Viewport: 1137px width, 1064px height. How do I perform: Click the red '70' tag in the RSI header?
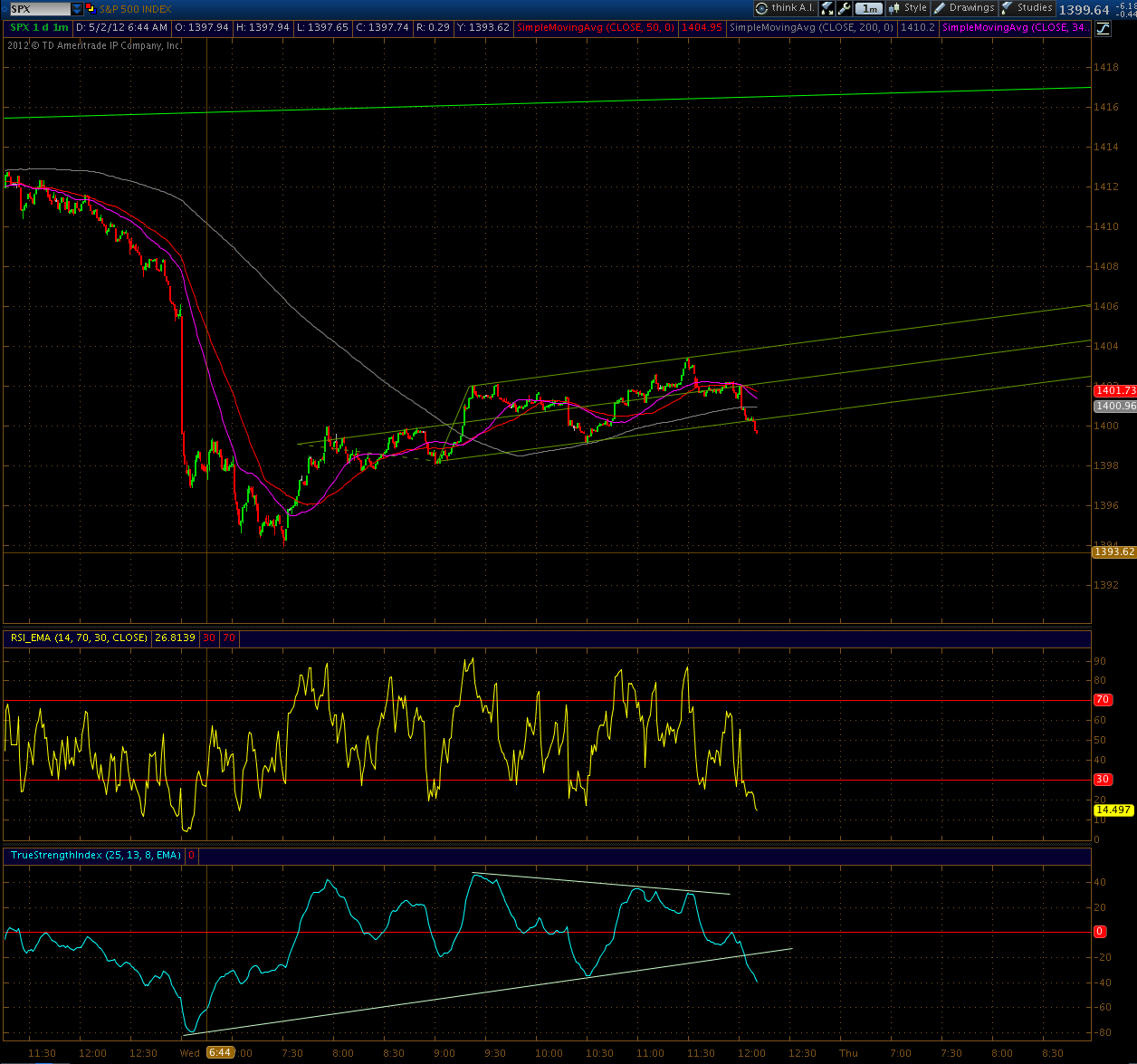click(x=229, y=637)
